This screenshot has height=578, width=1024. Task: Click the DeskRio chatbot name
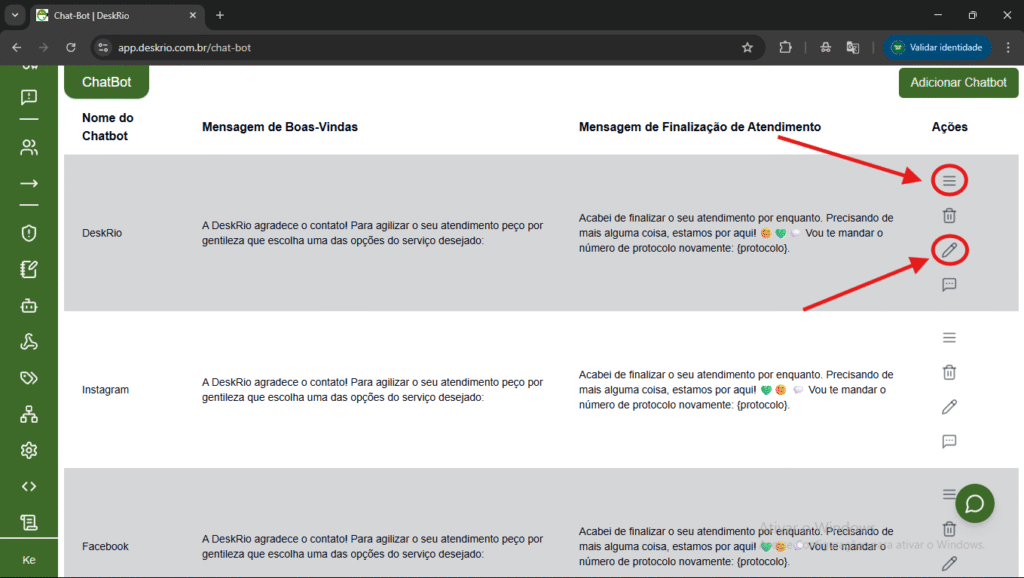(x=102, y=233)
